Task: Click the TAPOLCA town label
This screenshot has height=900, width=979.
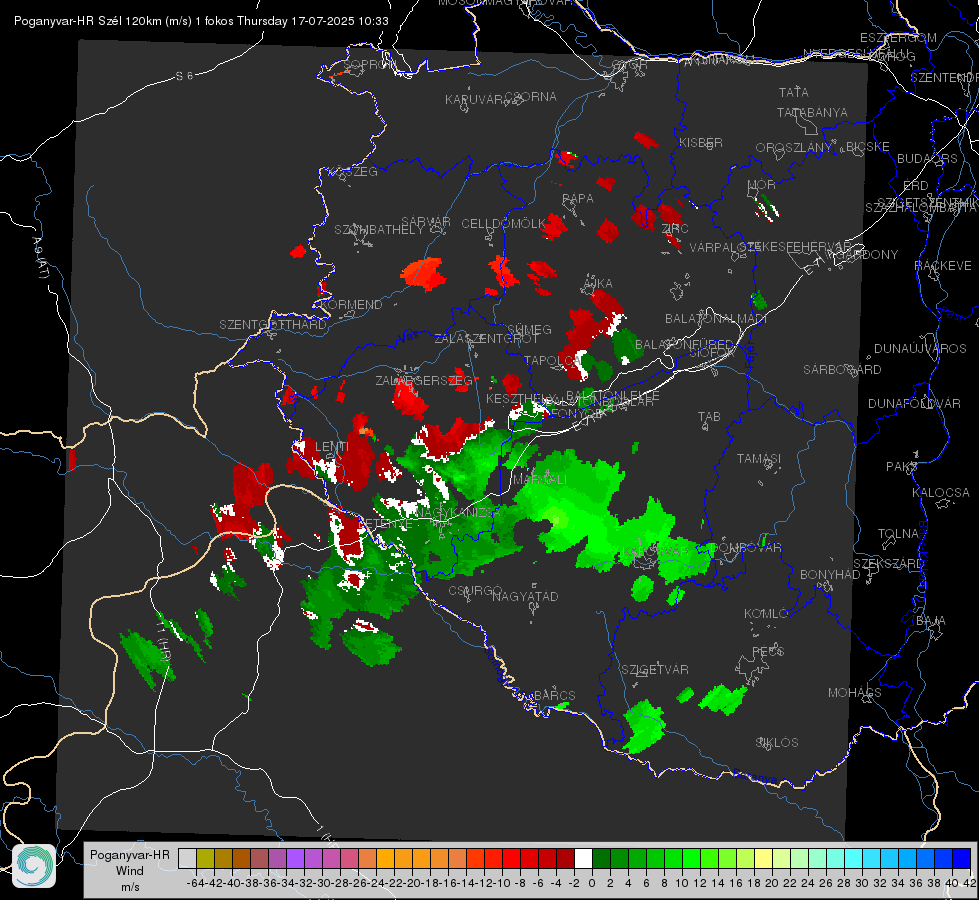Action: point(551,360)
